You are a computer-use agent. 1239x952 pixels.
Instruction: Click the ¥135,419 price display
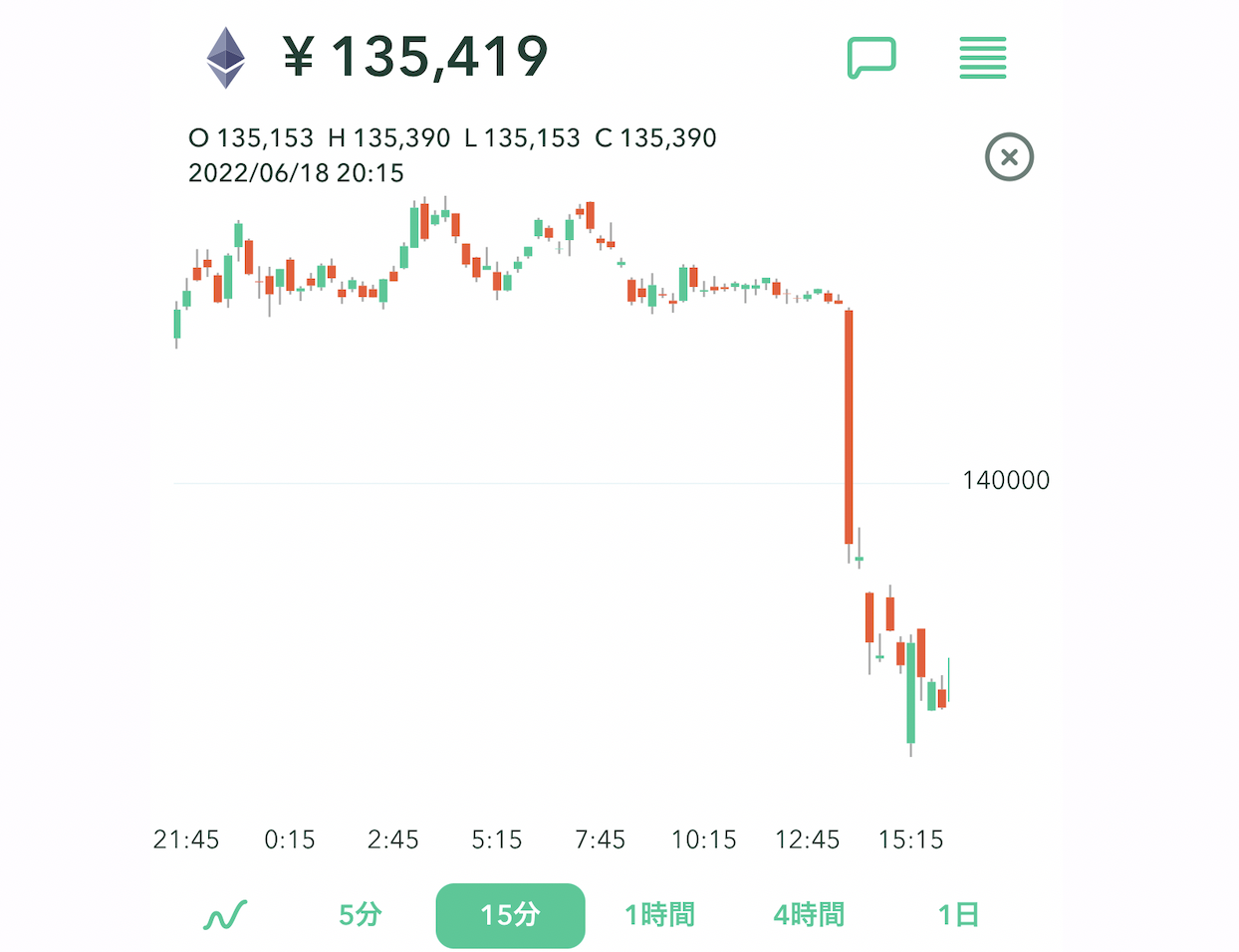(415, 57)
